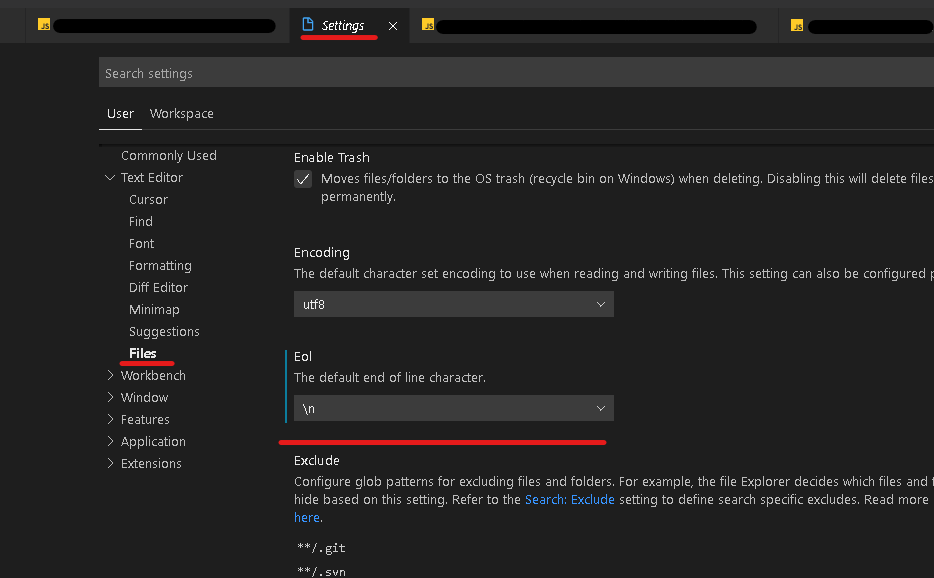Click the JS icon right of Settings tab

point(428,25)
